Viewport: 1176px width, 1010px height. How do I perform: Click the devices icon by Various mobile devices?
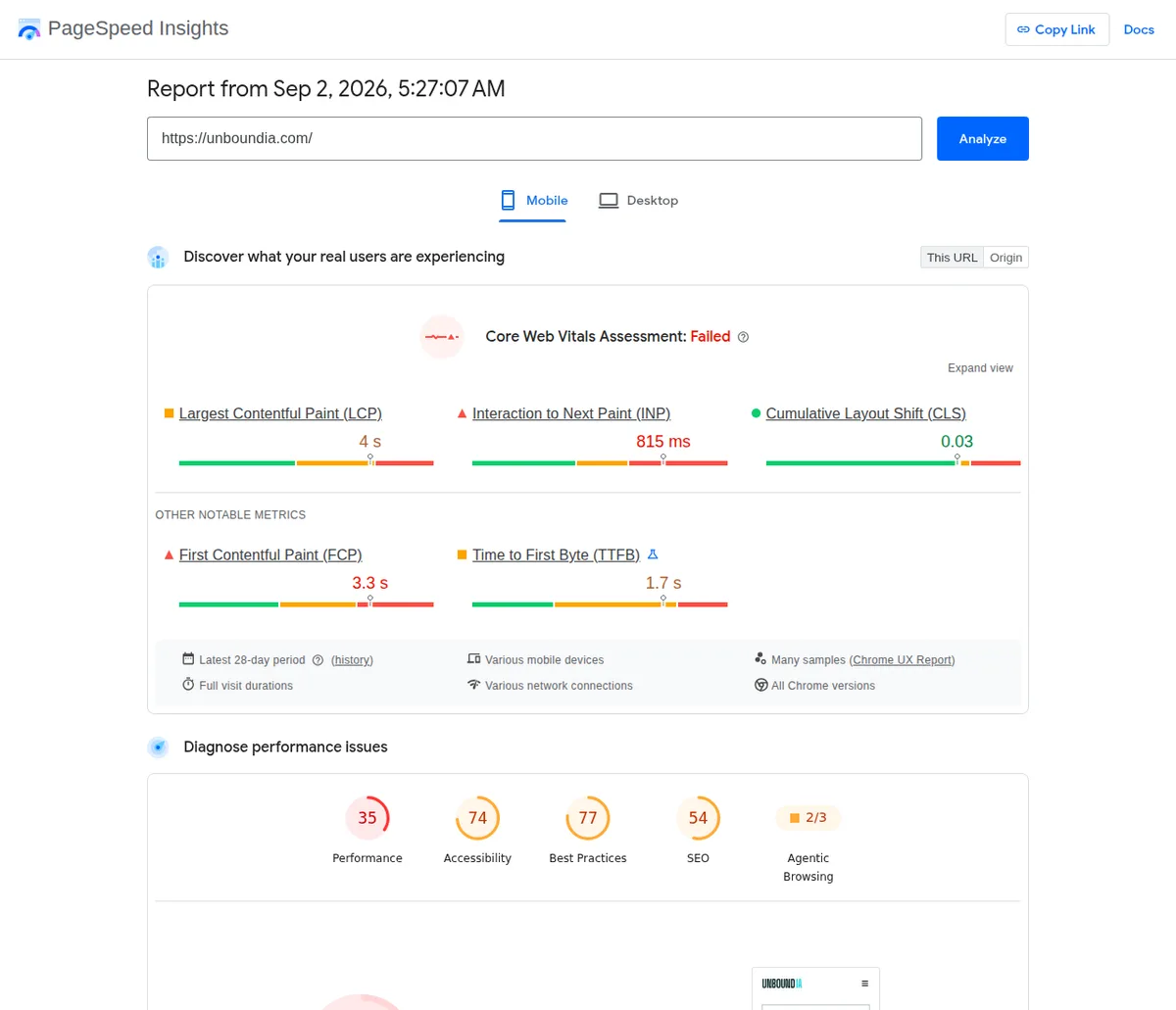coord(474,659)
